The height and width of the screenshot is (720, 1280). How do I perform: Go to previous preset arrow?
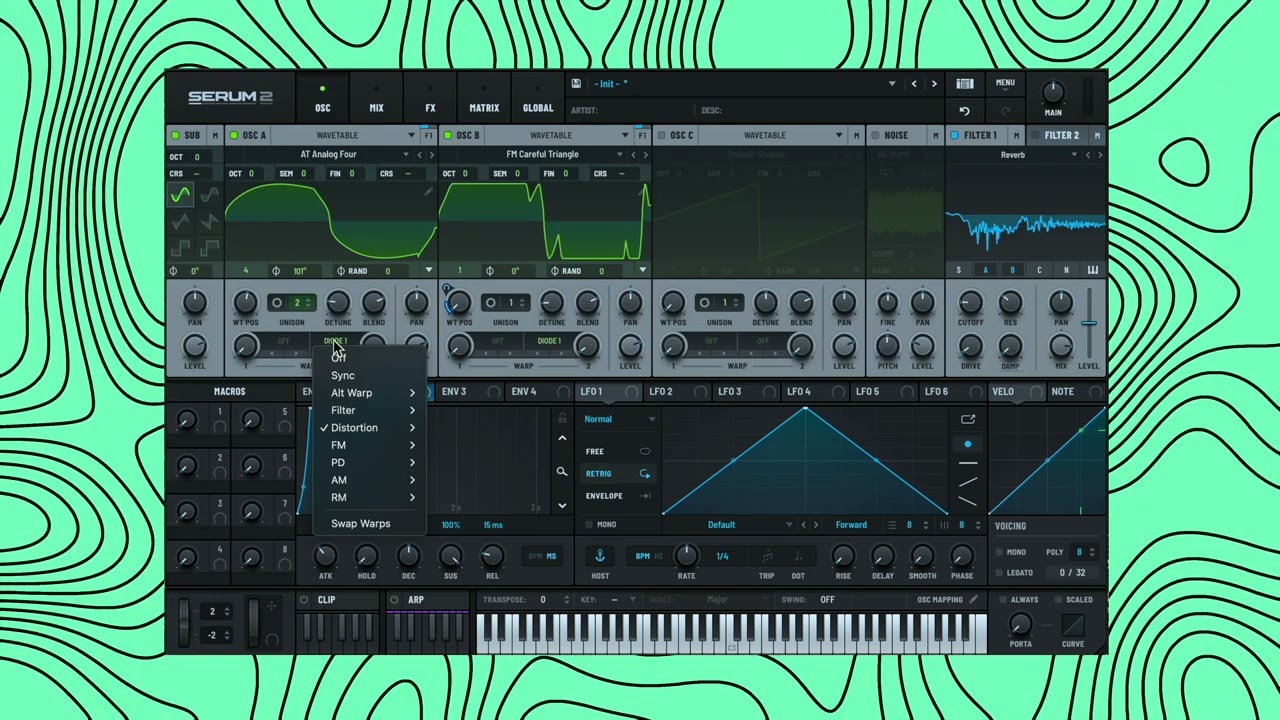(914, 84)
